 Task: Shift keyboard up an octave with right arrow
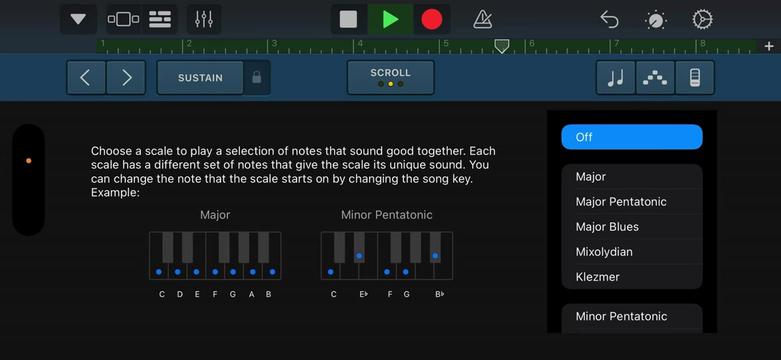pos(127,78)
